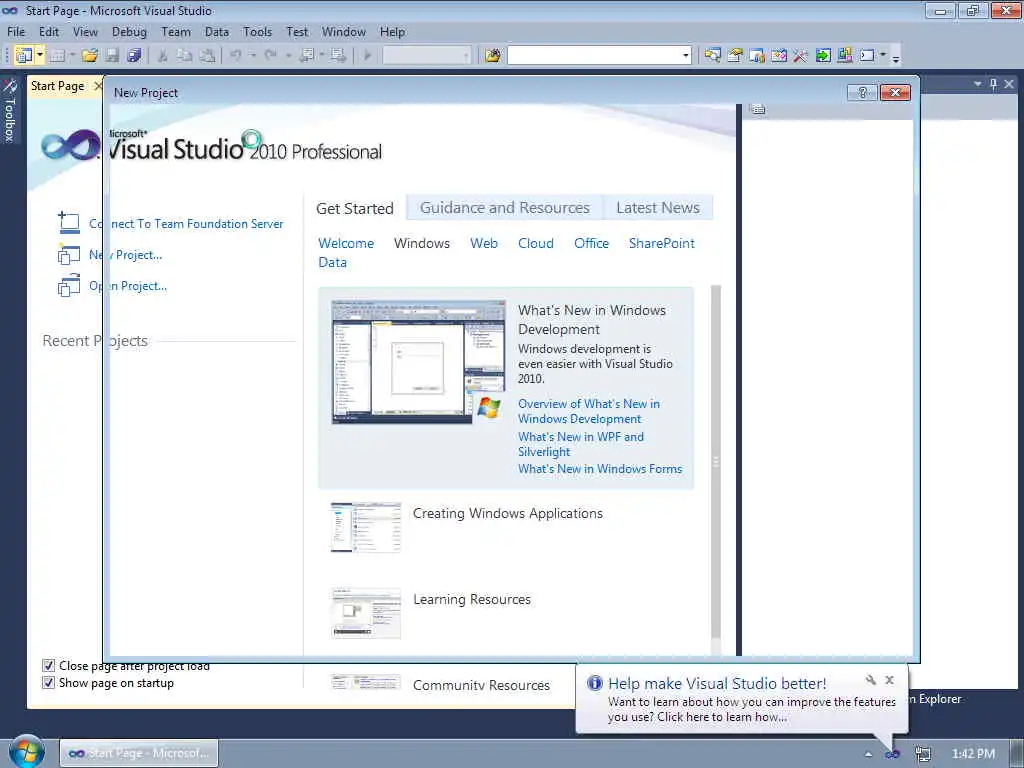
Task: Expand the collapsed Toolbox side tab
Action: tap(9, 111)
